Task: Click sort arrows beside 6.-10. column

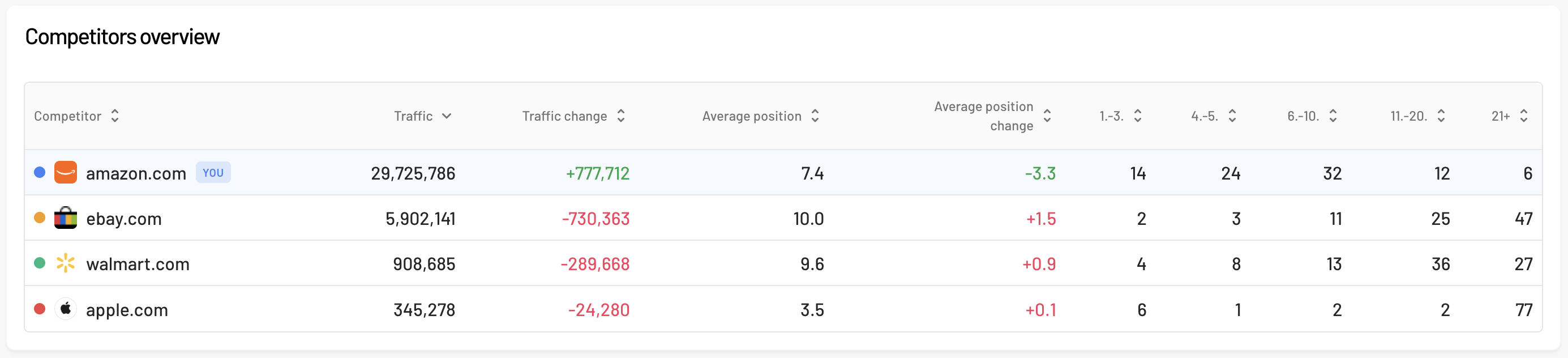Action: [x=1333, y=116]
